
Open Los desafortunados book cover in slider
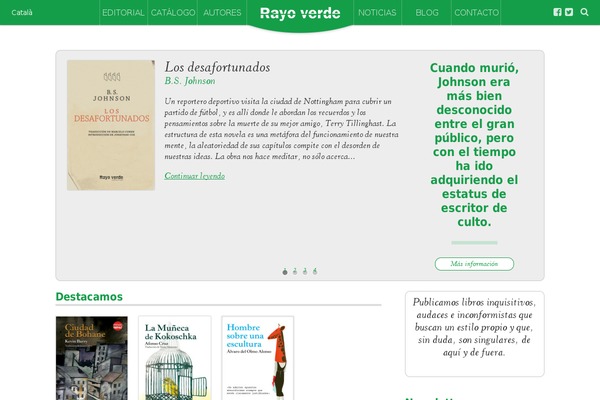[x=111, y=125]
